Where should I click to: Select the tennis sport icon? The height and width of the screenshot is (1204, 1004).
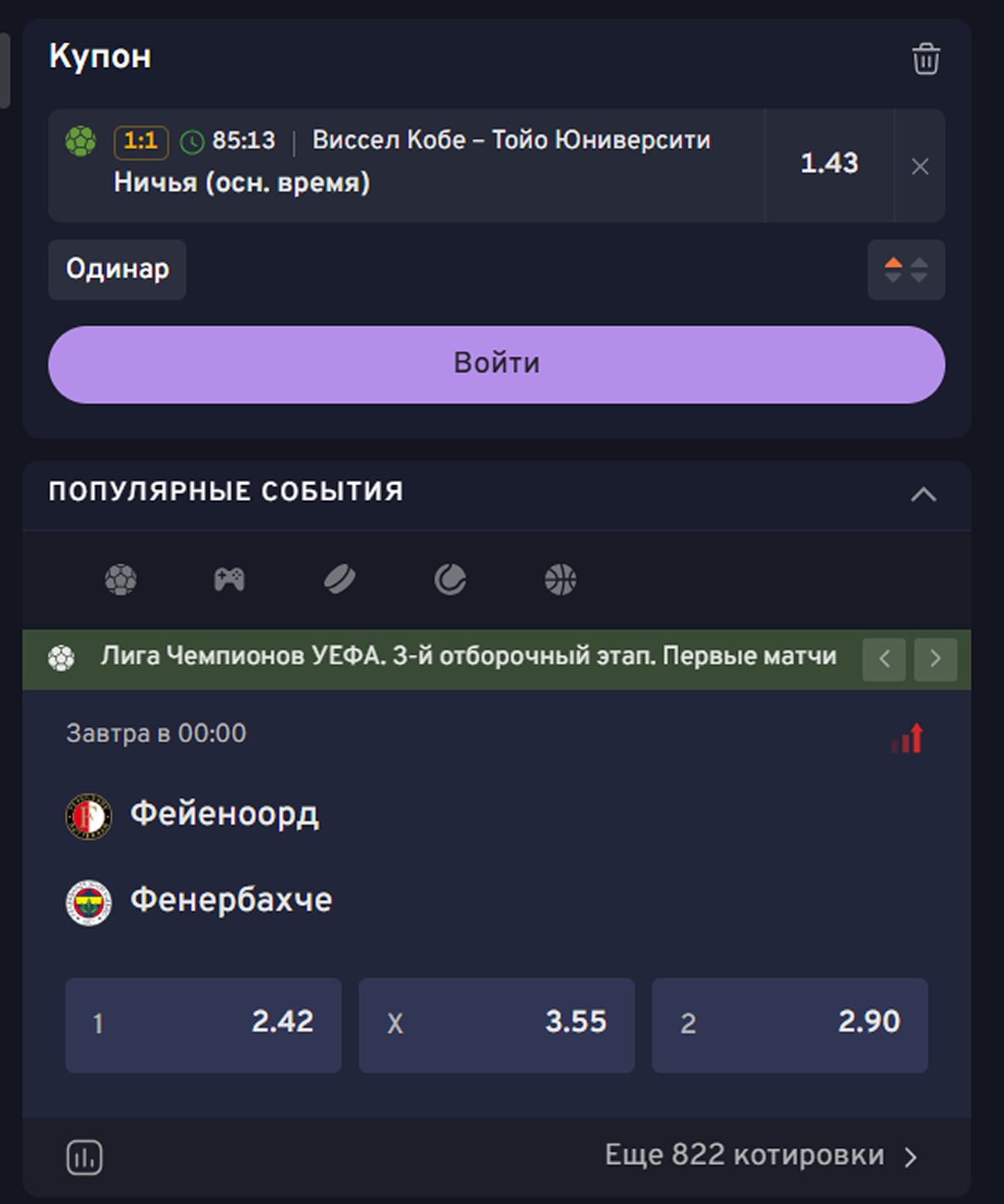(451, 580)
